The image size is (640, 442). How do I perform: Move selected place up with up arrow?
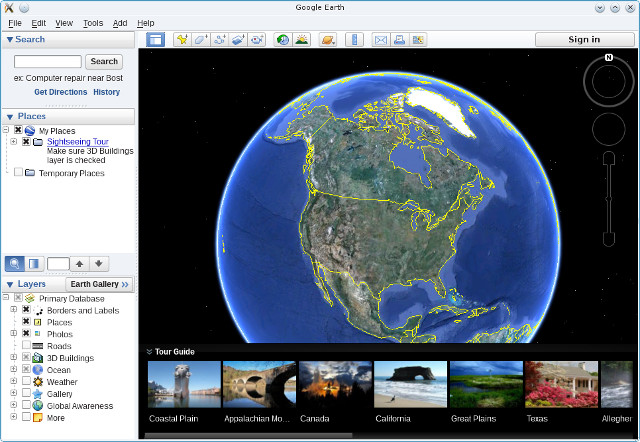point(80,264)
